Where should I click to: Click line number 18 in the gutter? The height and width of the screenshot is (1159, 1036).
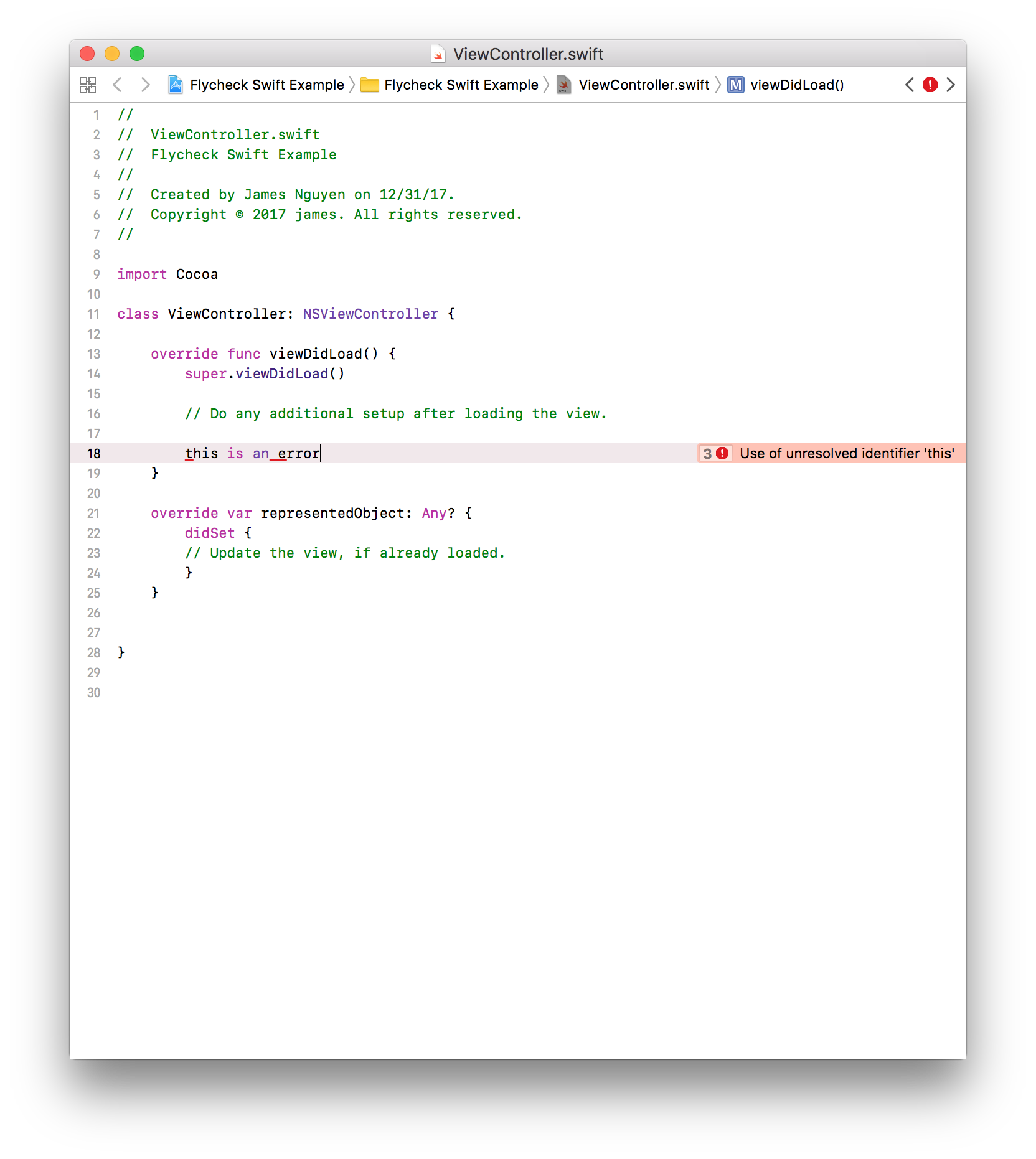(x=93, y=454)
